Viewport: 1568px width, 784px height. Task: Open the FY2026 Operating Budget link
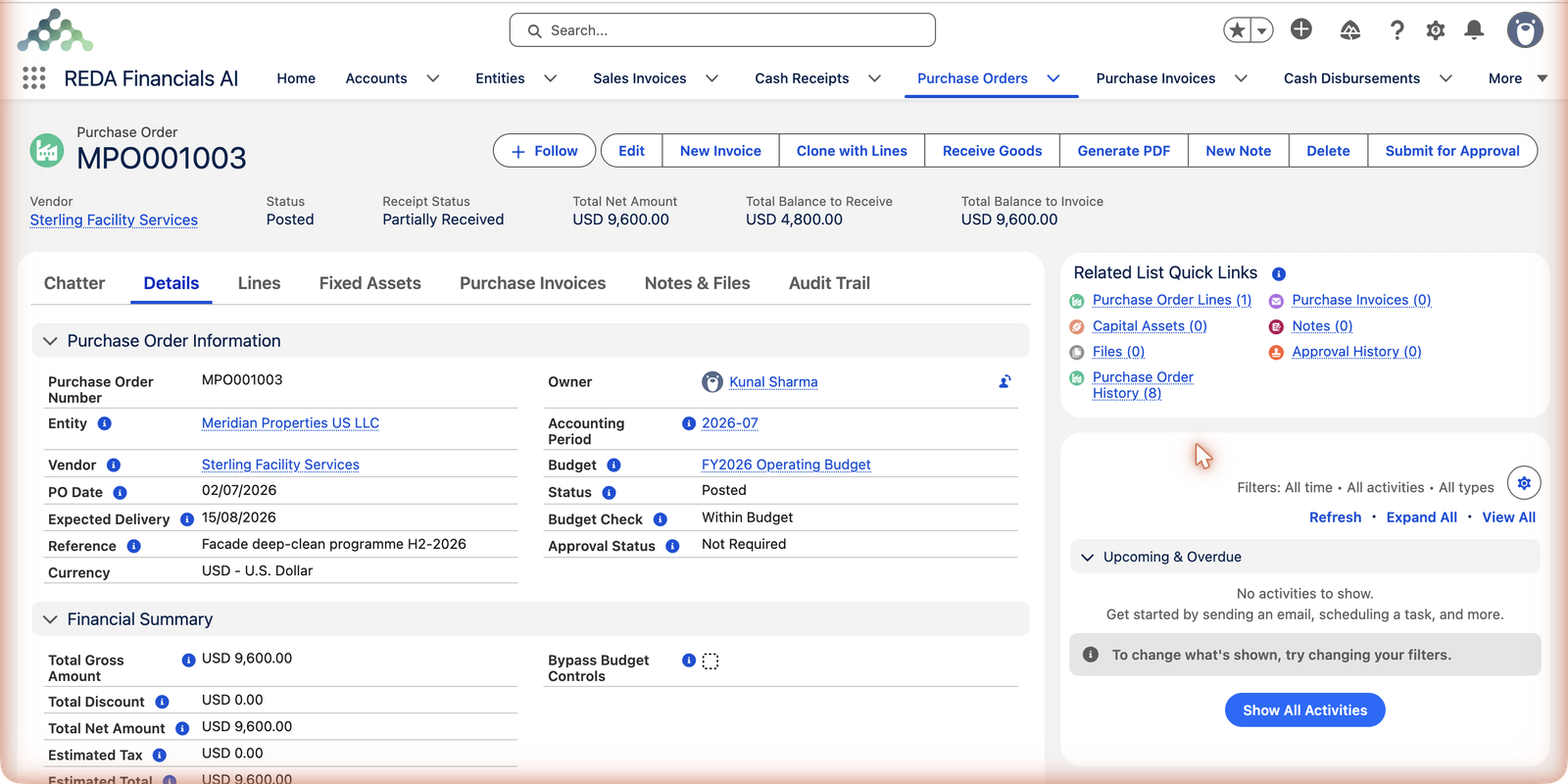pos(786,465)
